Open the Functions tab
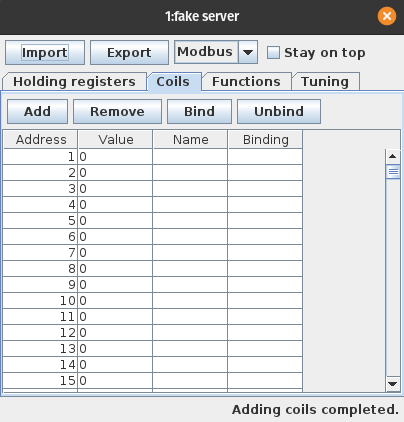This screenshot has width=404, height=422. pos(246,82)
